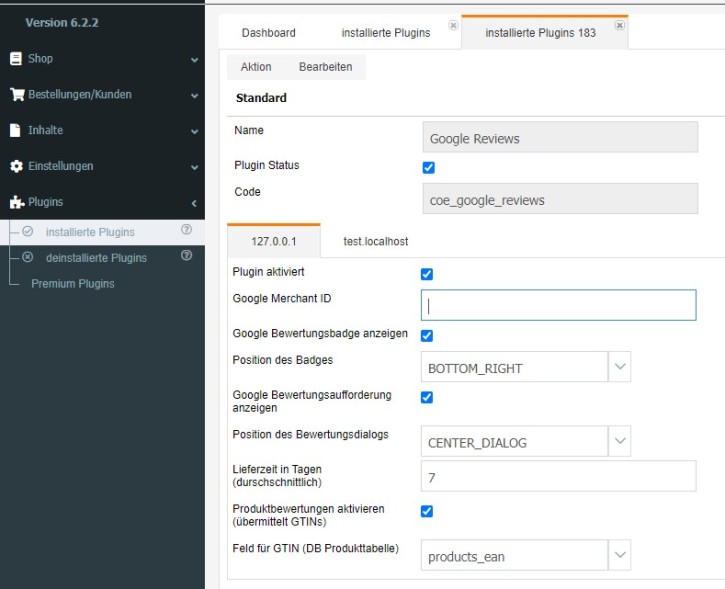Image resolution: width=725 pixels, height=589 pixels.
Task: Toggle Google Bewertungsaufforderung anzeigen checkbox
Action: point(427,398)
